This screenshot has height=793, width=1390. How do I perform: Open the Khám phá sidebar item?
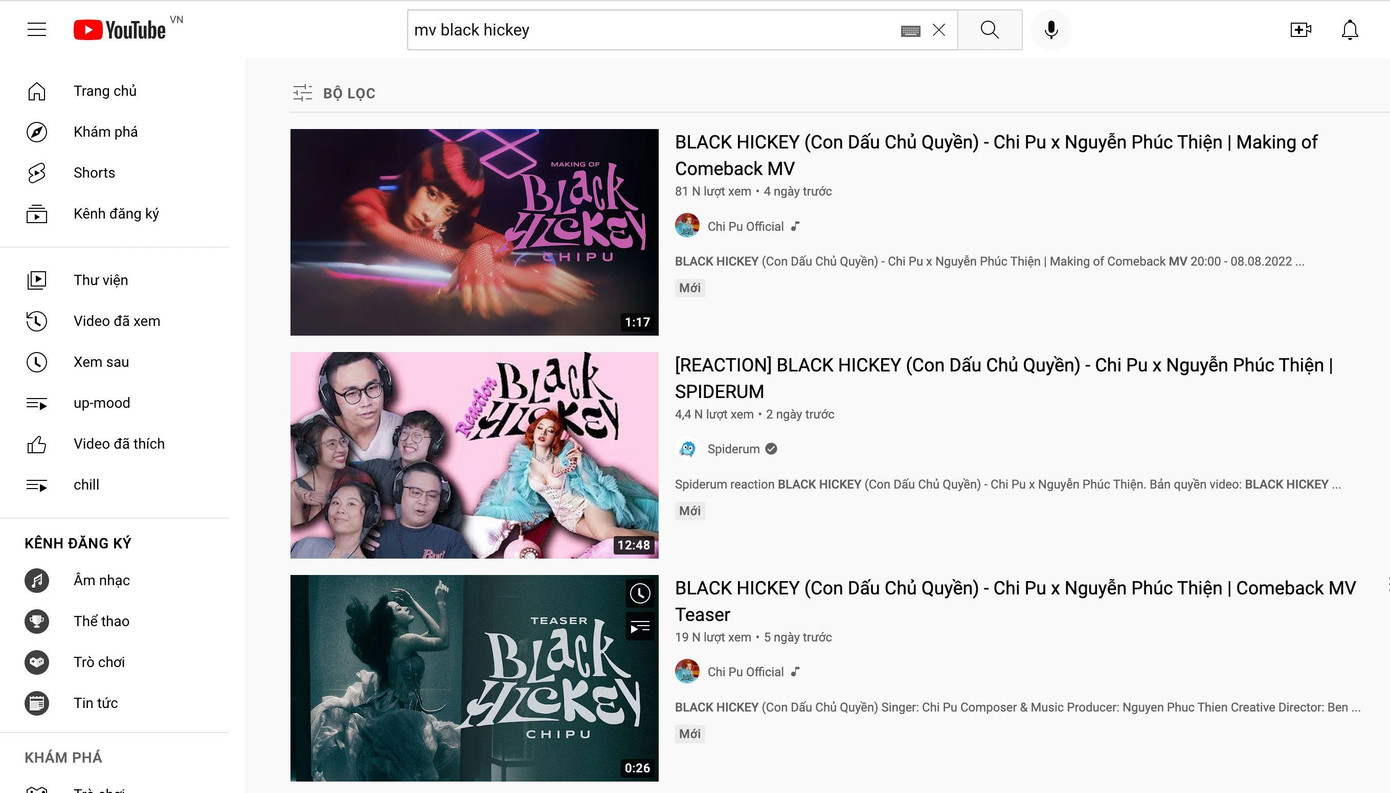(105, 132)
